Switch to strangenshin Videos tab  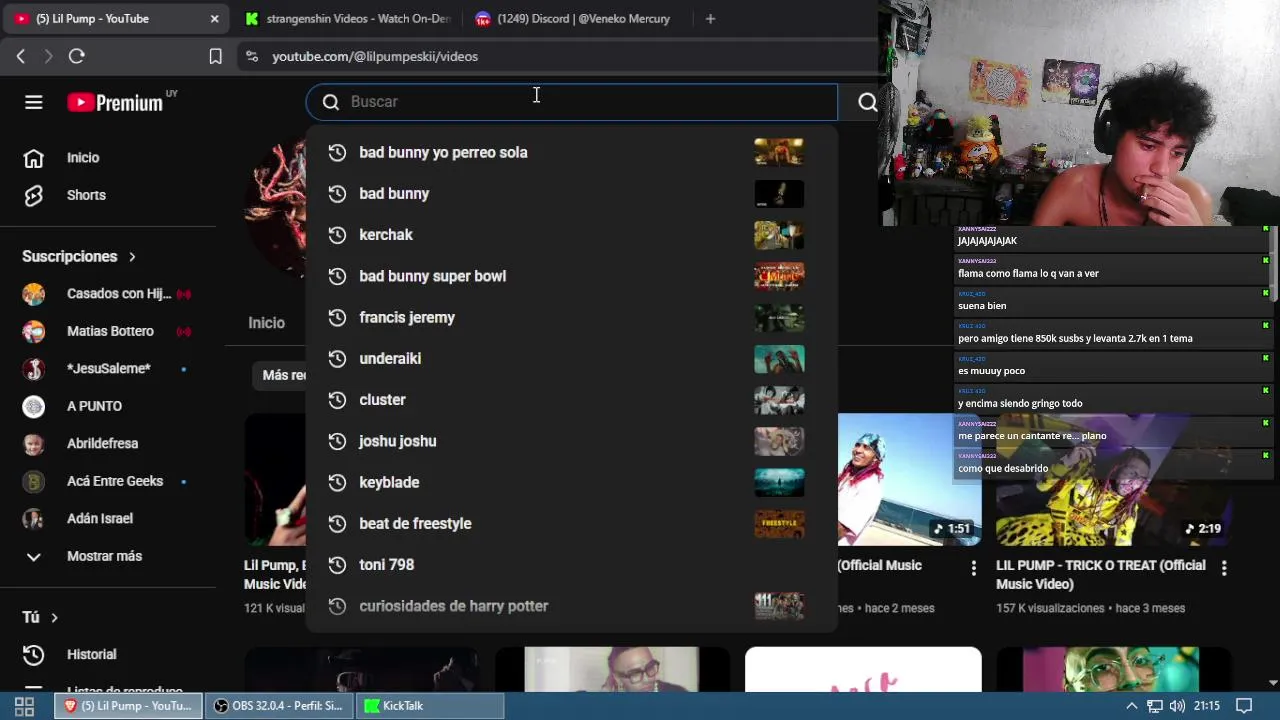[347, 19]
